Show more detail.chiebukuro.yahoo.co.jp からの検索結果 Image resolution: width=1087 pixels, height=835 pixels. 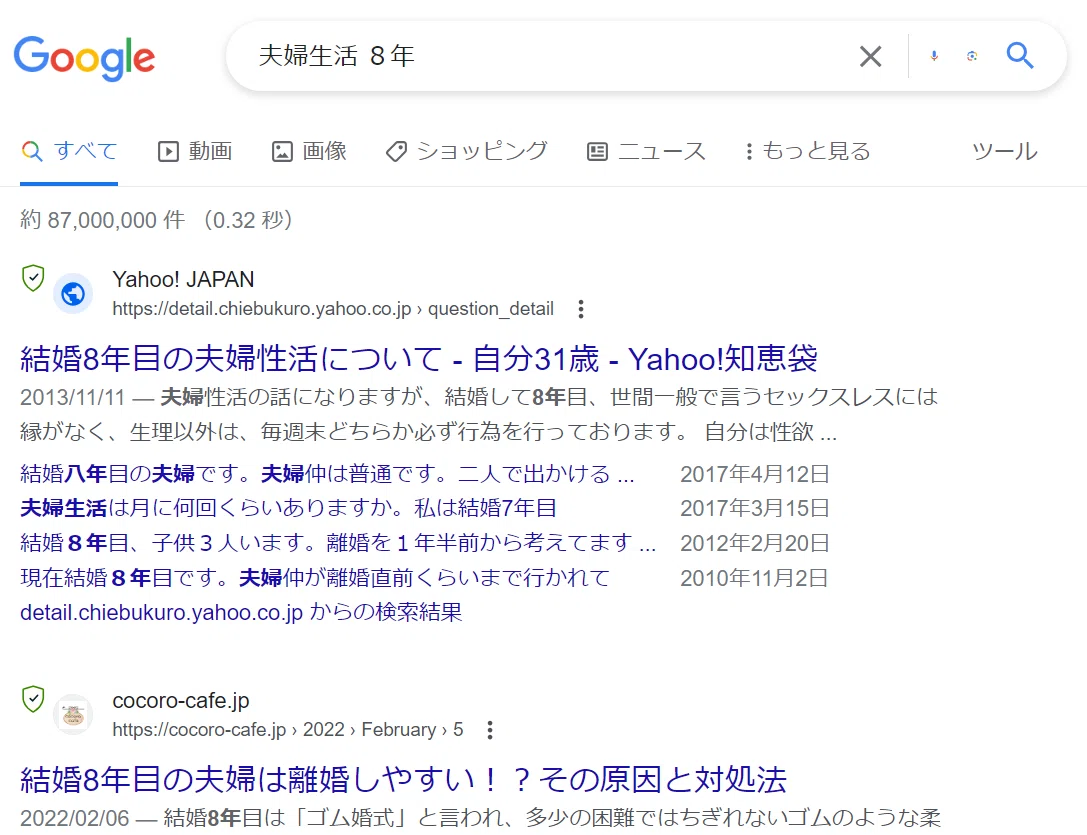[241, 612]
